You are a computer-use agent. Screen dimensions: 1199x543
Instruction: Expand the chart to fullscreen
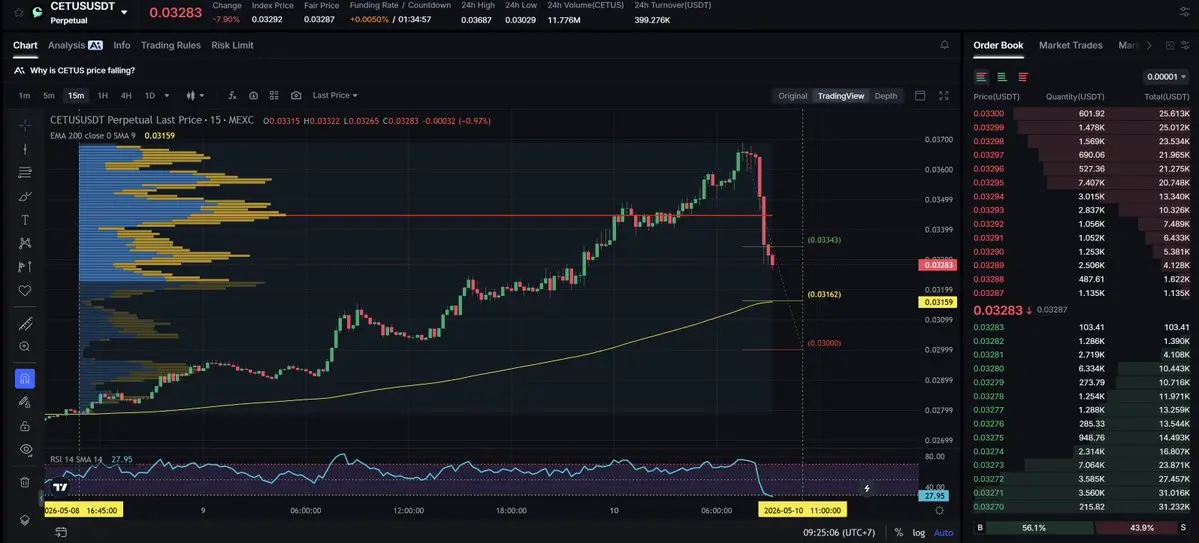point(944,96)
